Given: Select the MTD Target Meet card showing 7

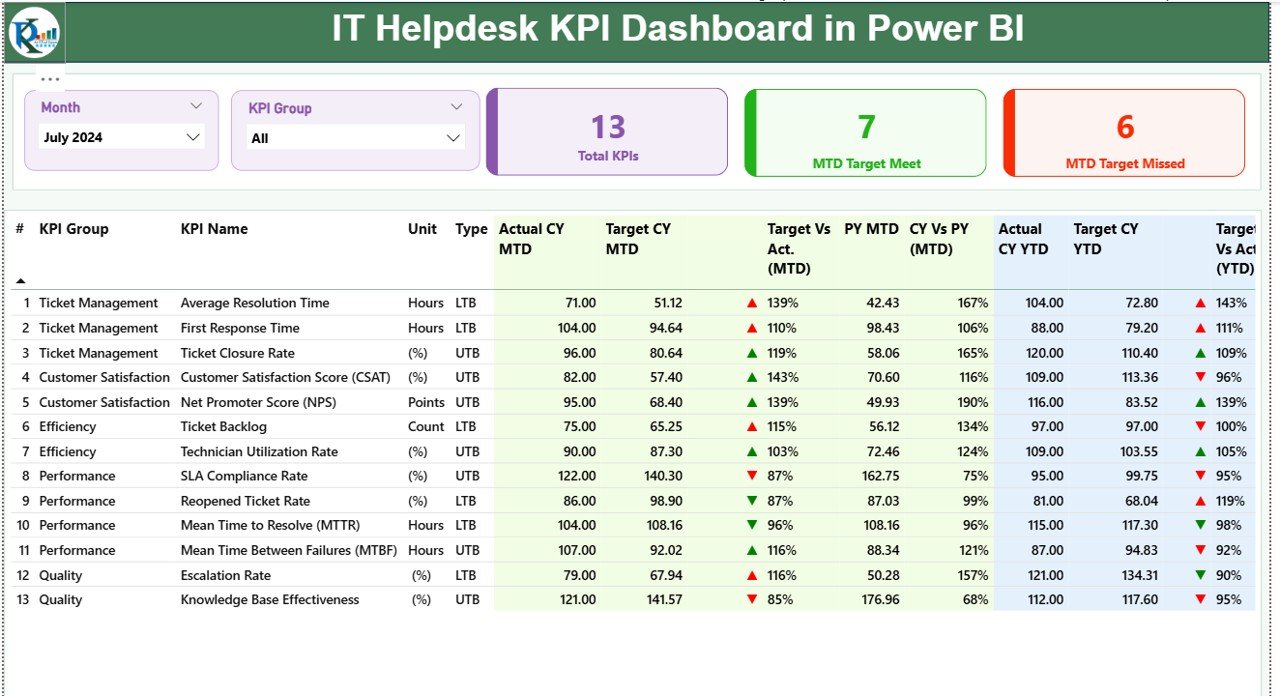Looking at the screenshot, I should [865, 131].
